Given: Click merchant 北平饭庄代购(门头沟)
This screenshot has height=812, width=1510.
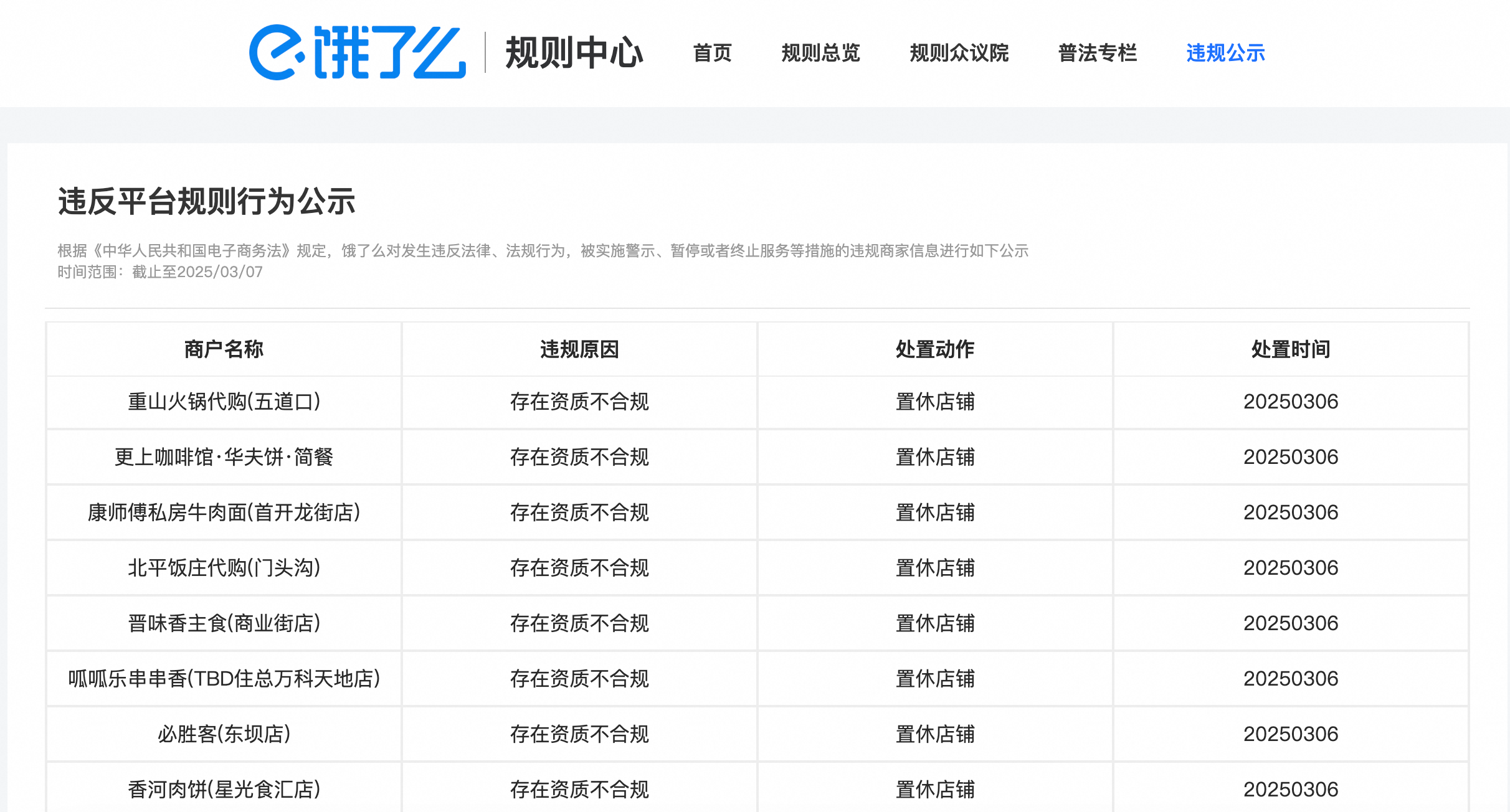Looking at the screenshot, I should pos(224,568).
